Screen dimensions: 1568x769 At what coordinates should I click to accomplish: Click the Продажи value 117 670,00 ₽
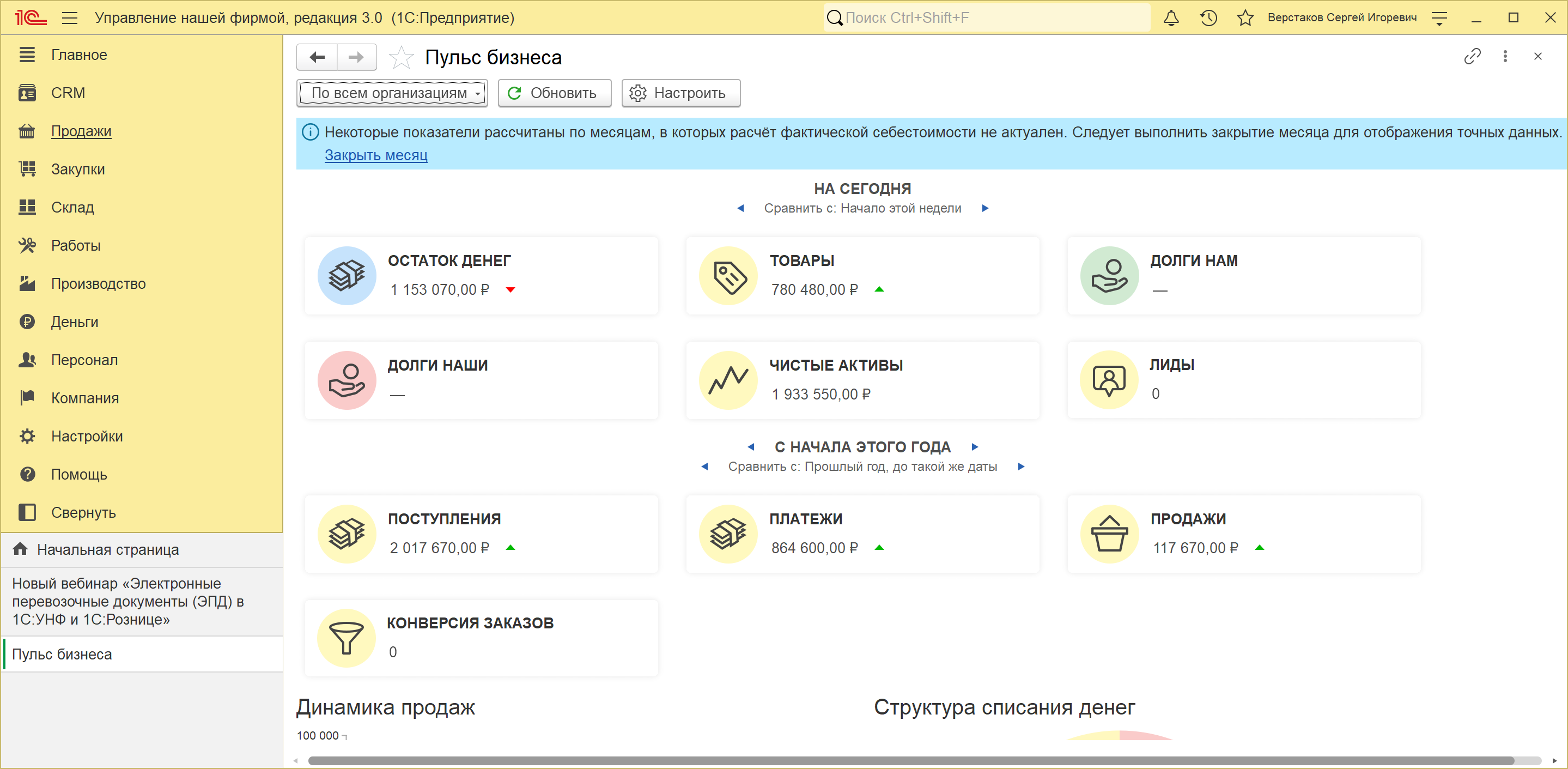point(1195,548)
